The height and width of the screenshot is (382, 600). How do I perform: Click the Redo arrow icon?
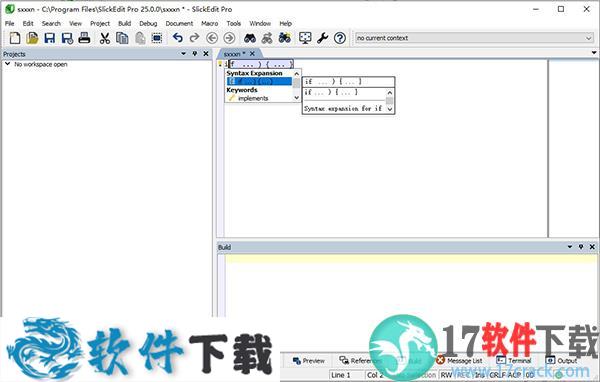[194, 38]
